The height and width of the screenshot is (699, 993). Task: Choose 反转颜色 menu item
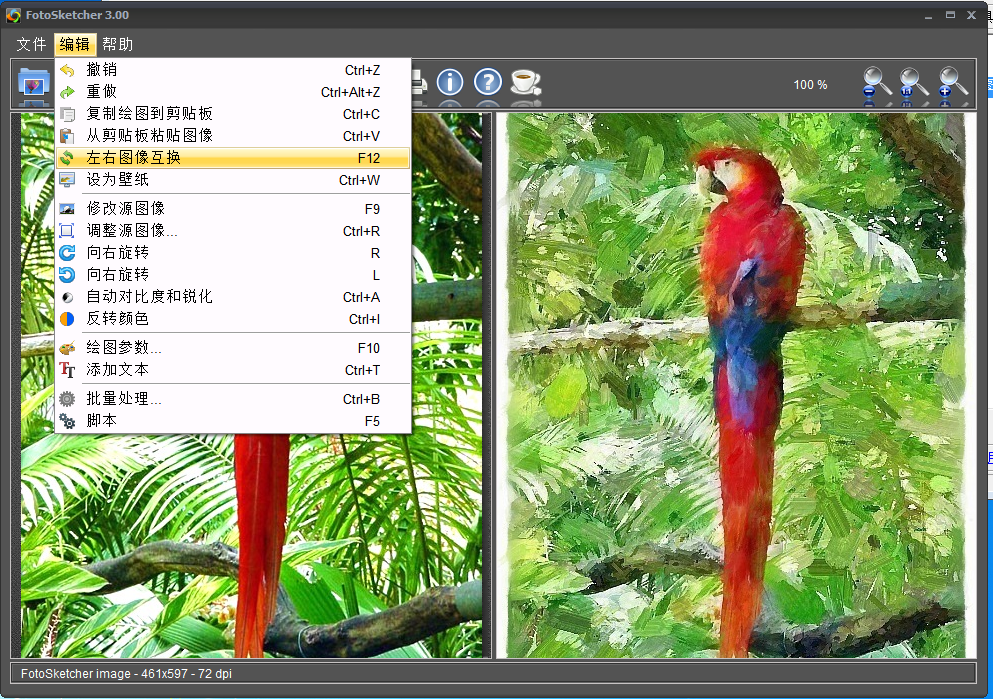click(117, 319)
